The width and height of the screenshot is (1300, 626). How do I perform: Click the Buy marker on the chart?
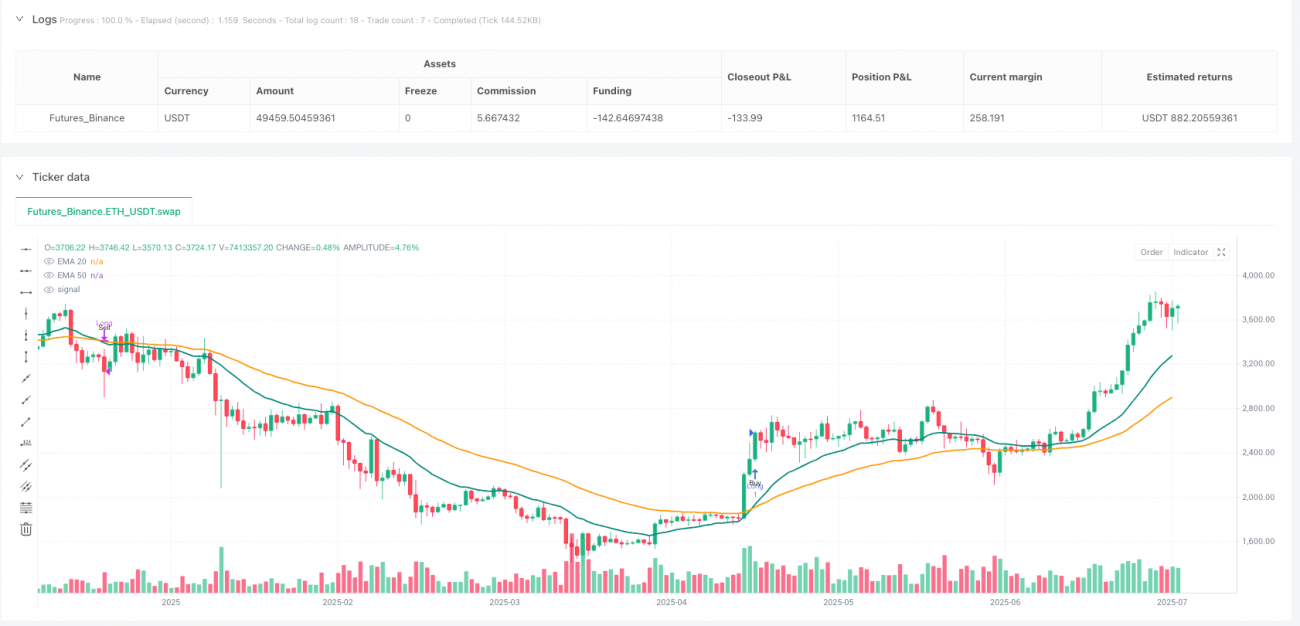click(x=755, y=480)
